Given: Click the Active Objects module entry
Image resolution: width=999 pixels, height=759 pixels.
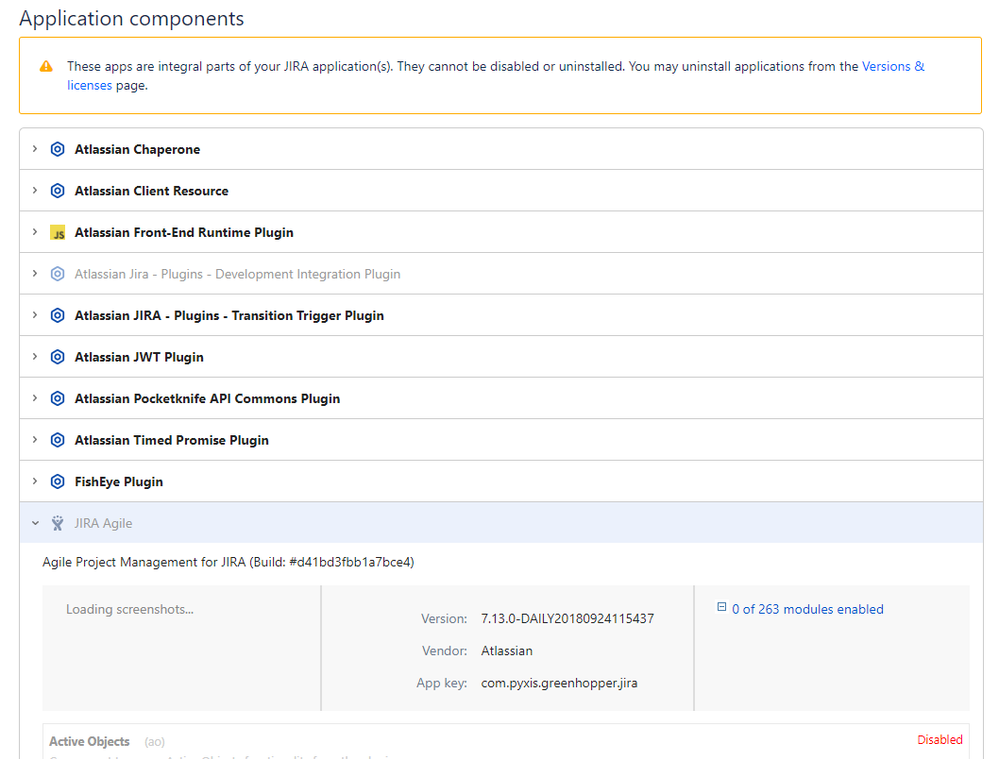Looking at the screenshot, I should click(90, 741).
